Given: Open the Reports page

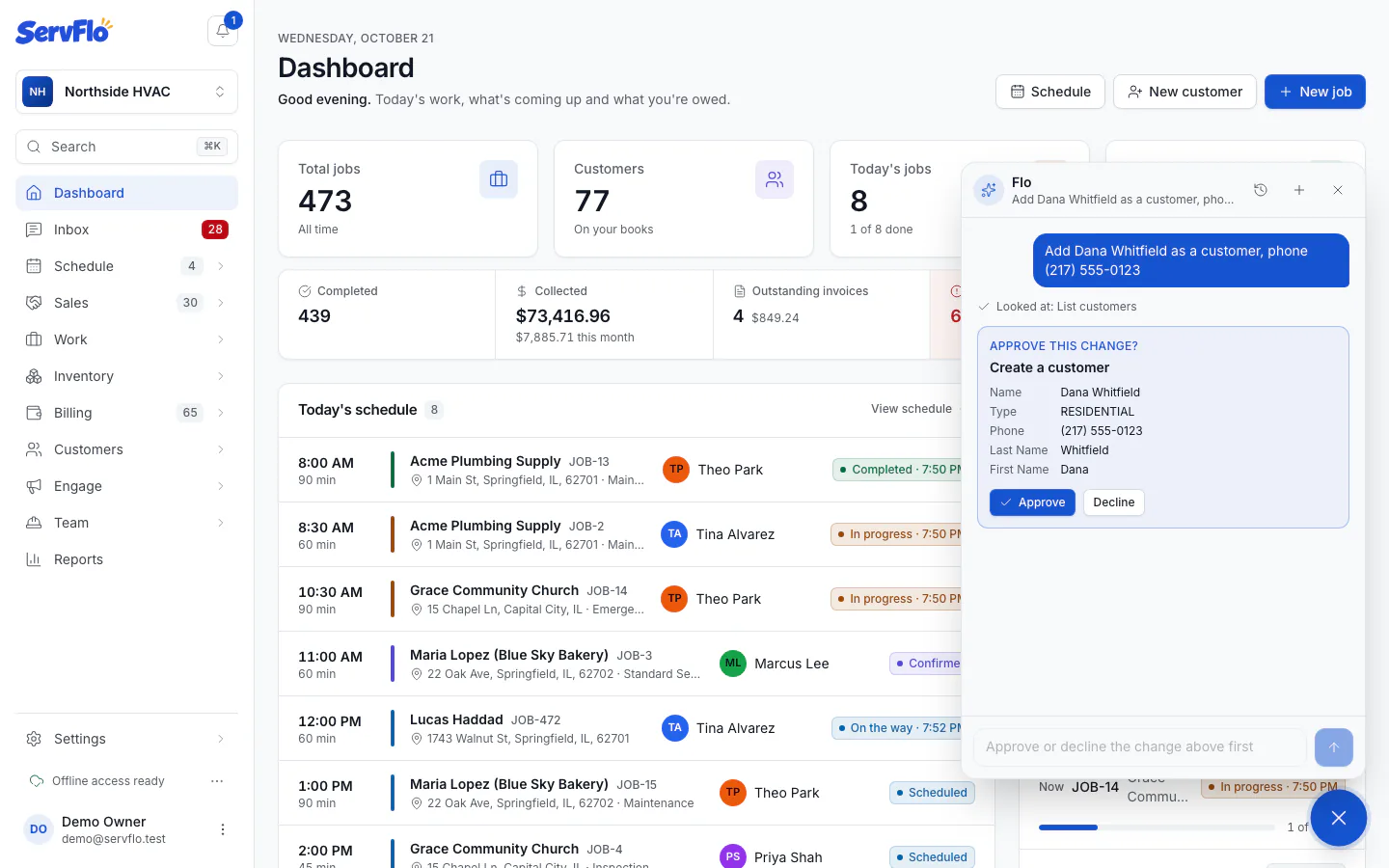Looking at the screenshot, I should click(x=126, y=559).
